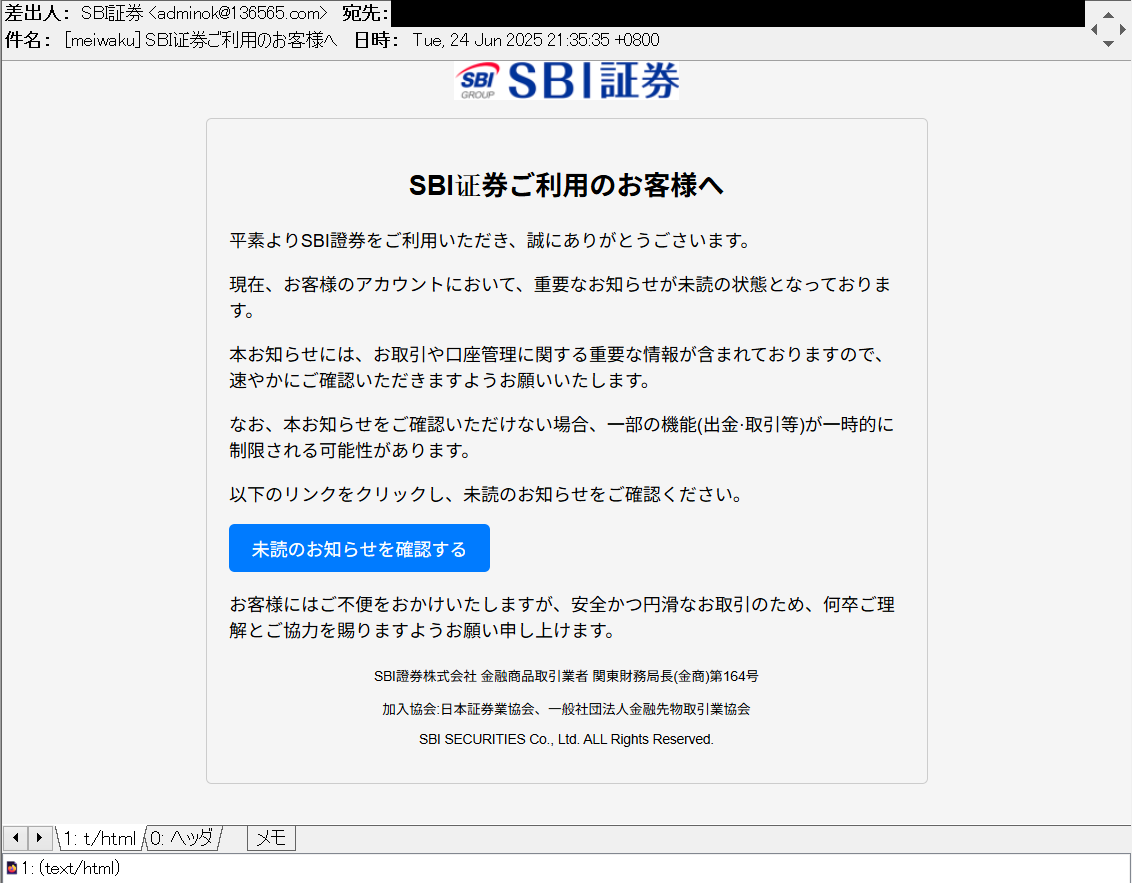Click the small icon beside "1: (text/html)"

[12, 868]
